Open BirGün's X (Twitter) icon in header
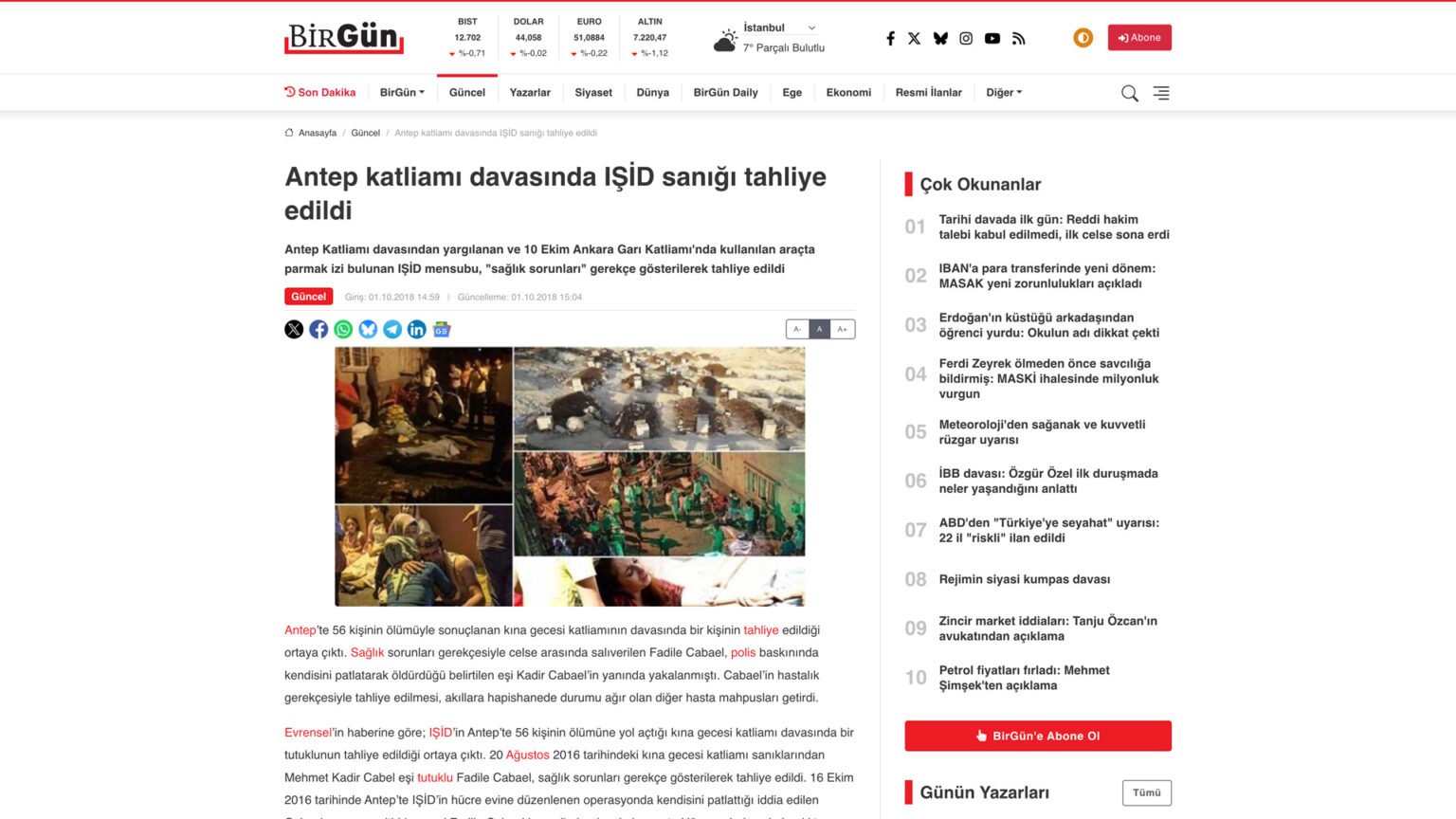Image resolution: width=1456 pixels, height=819 pixels. tap(914, 39)
